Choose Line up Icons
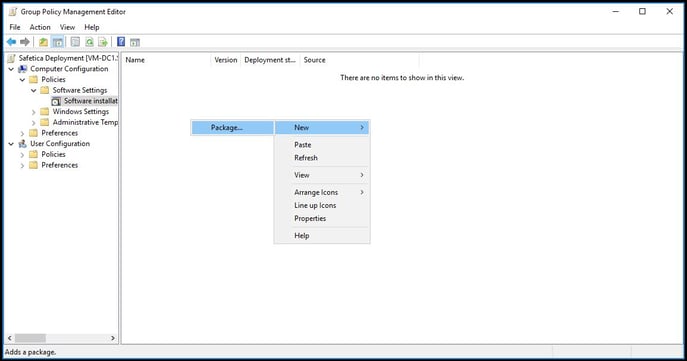Screen dimensions: 687x361 click(x=322, y=205)
